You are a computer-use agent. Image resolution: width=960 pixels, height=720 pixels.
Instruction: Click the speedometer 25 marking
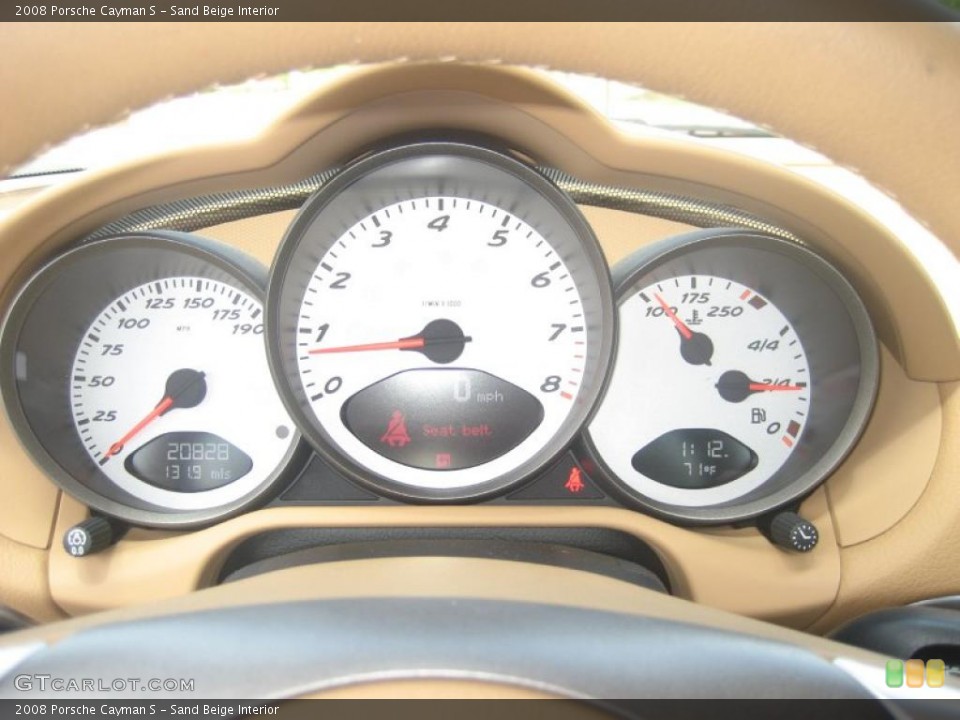tap(104, 416)
